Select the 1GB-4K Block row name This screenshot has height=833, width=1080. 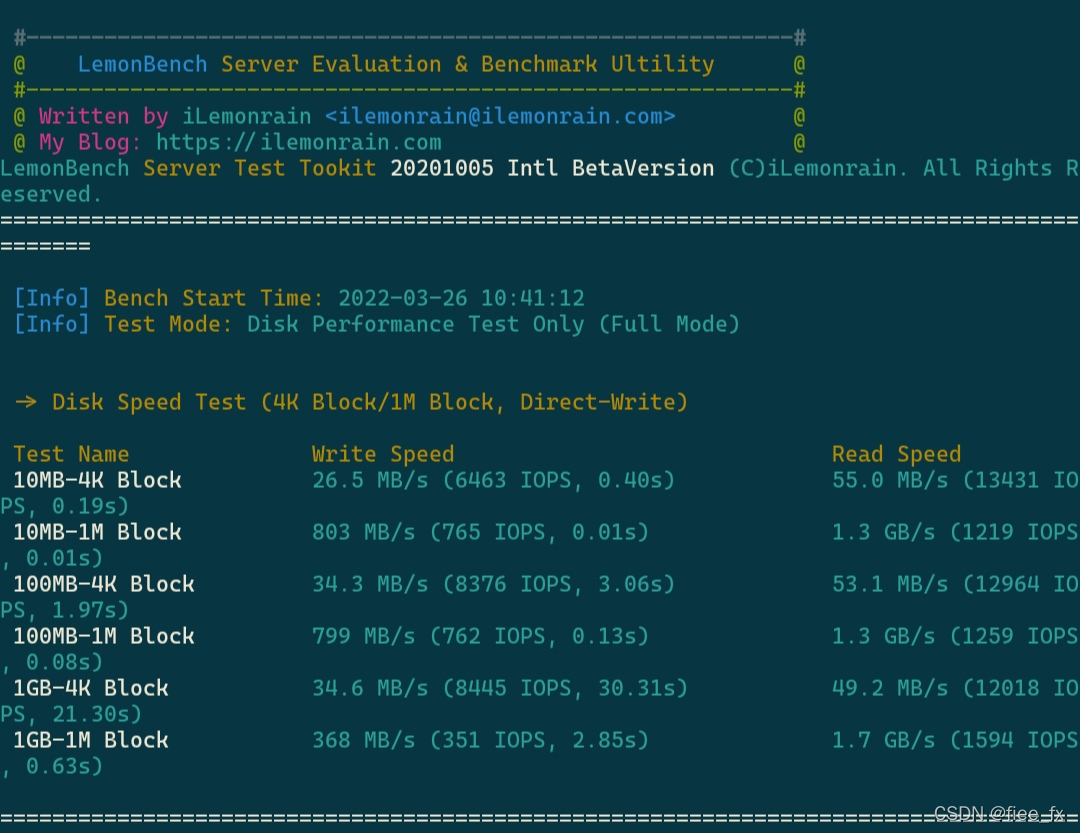click(x=90, y=688)
